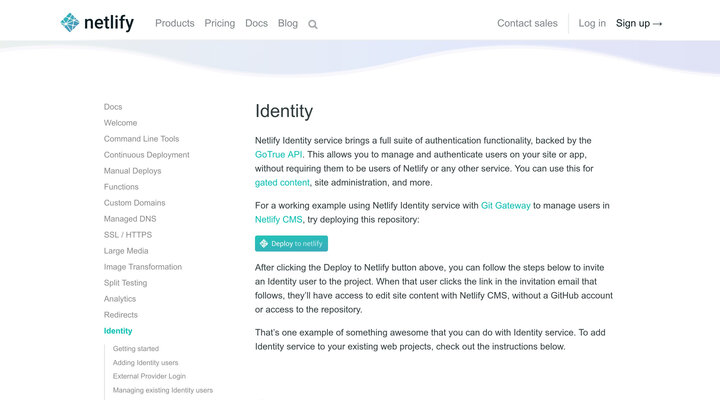
Task: Open Docs in top navigation
Action: [x=256, y=23]
